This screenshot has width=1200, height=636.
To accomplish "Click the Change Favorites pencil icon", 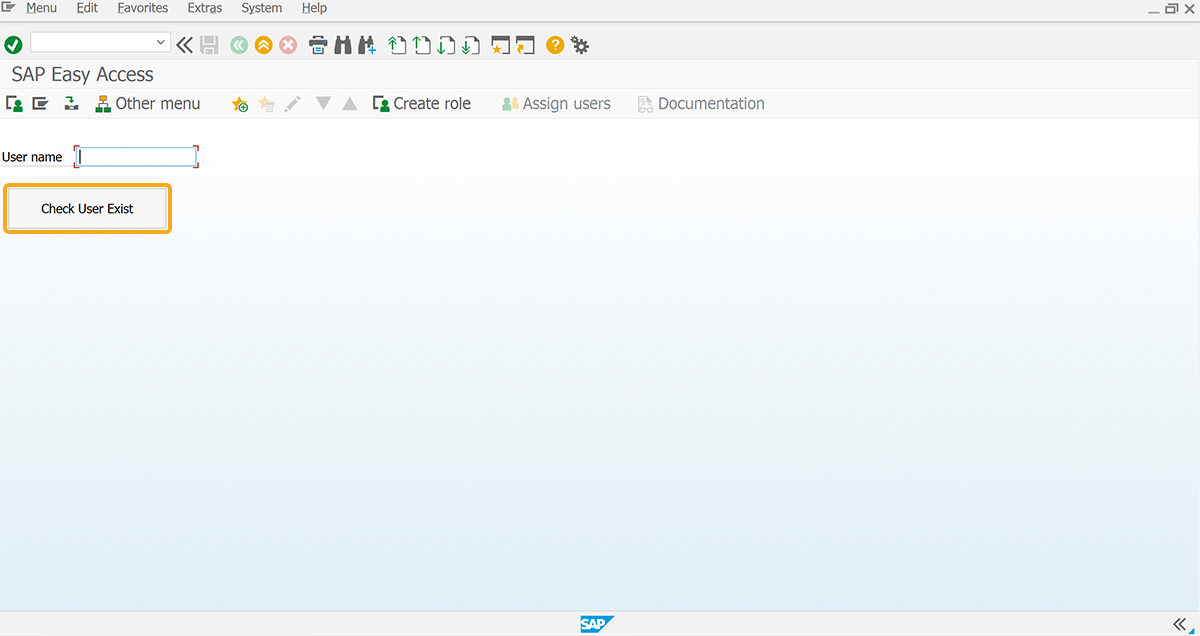I will (292, 104).
